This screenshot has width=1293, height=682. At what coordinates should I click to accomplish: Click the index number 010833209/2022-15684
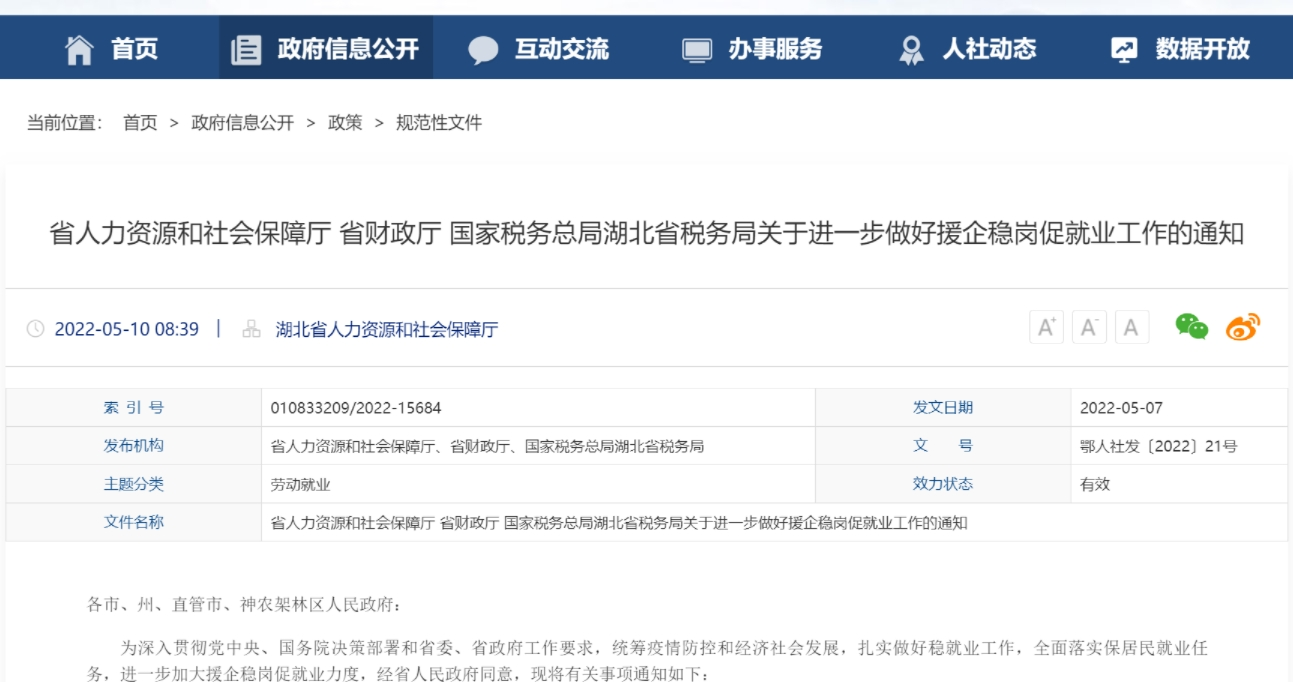click(x=356, y=408)
